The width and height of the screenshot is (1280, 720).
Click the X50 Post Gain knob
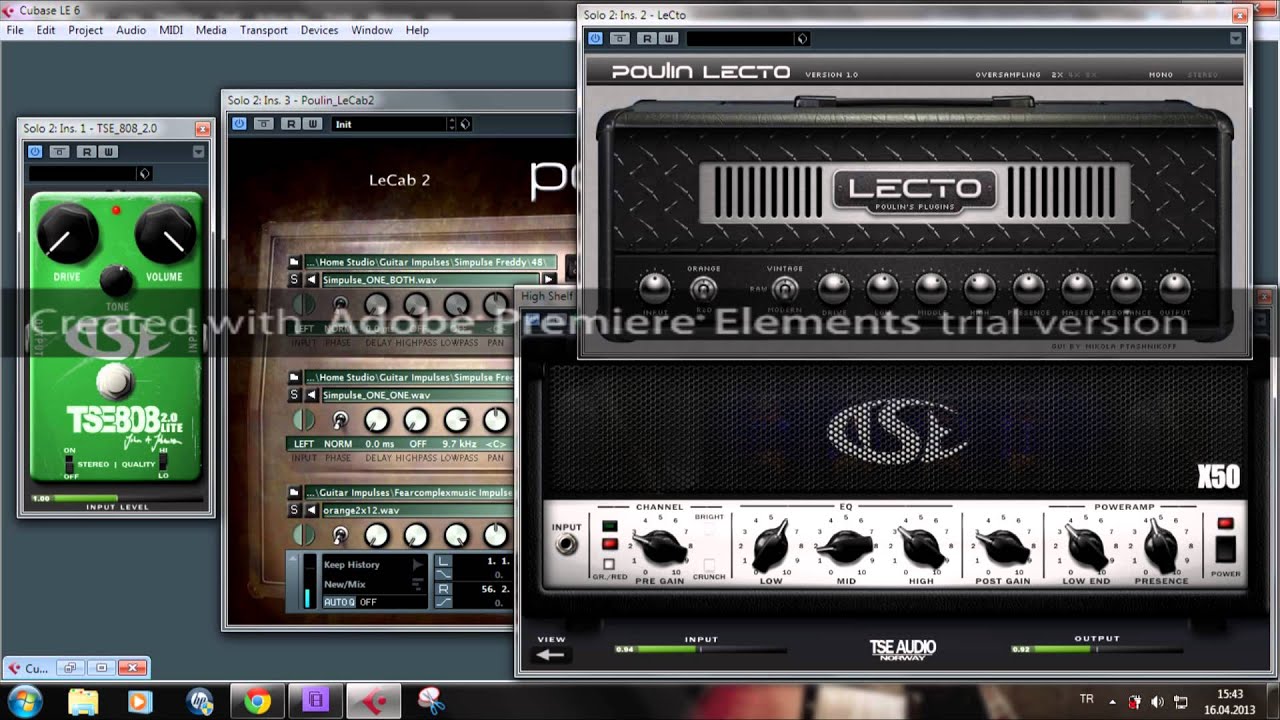[x=1002, y=546]
